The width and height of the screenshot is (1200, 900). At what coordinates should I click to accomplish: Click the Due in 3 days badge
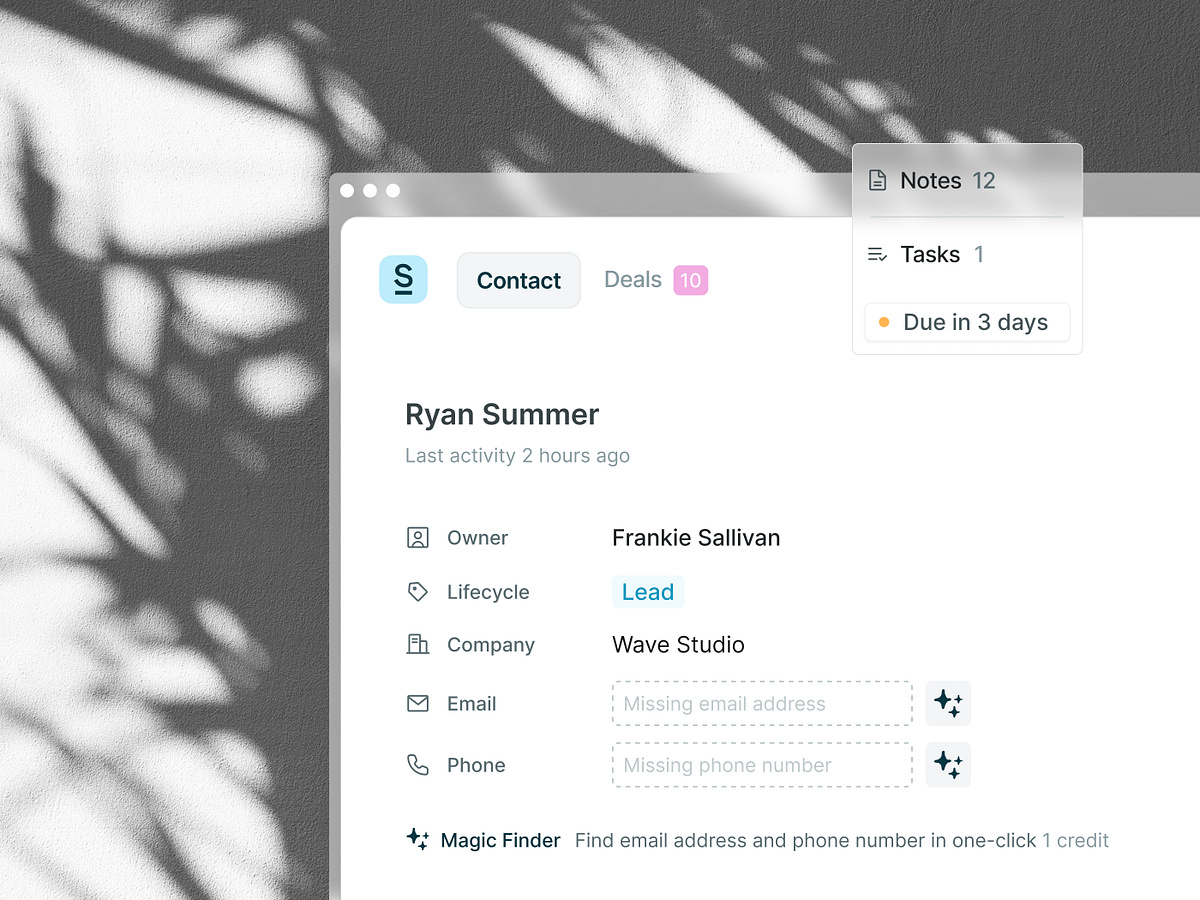pyautogui.click(x=966, y=322)
